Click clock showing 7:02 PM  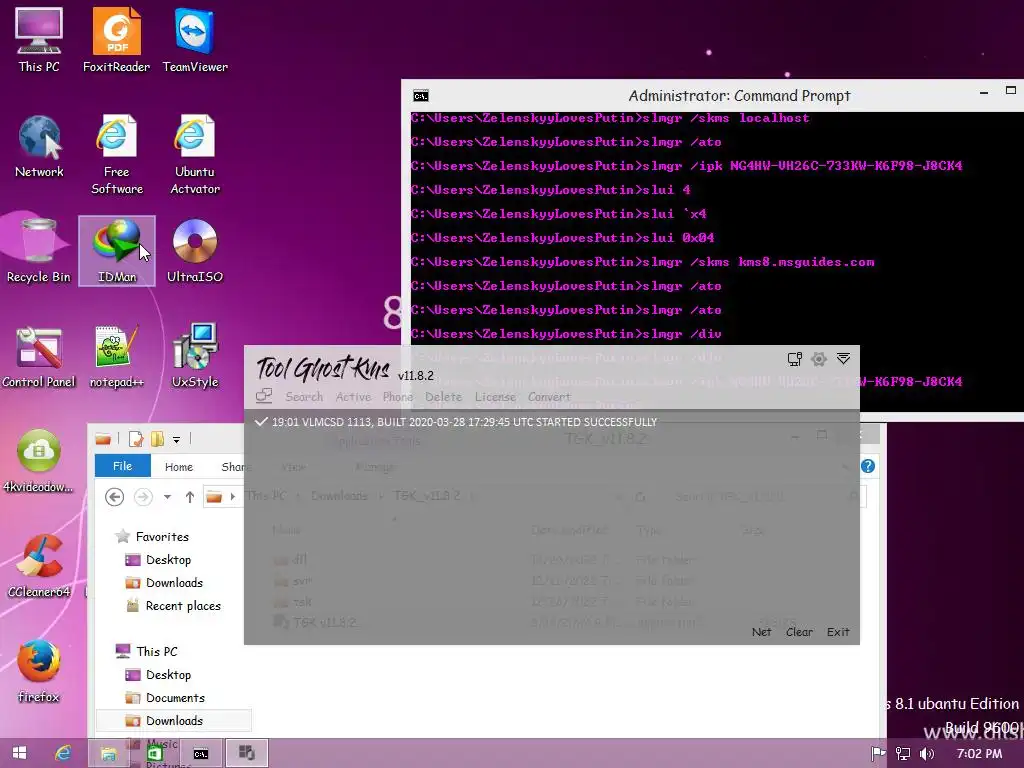pyautogui.click(x=979, y=754)
